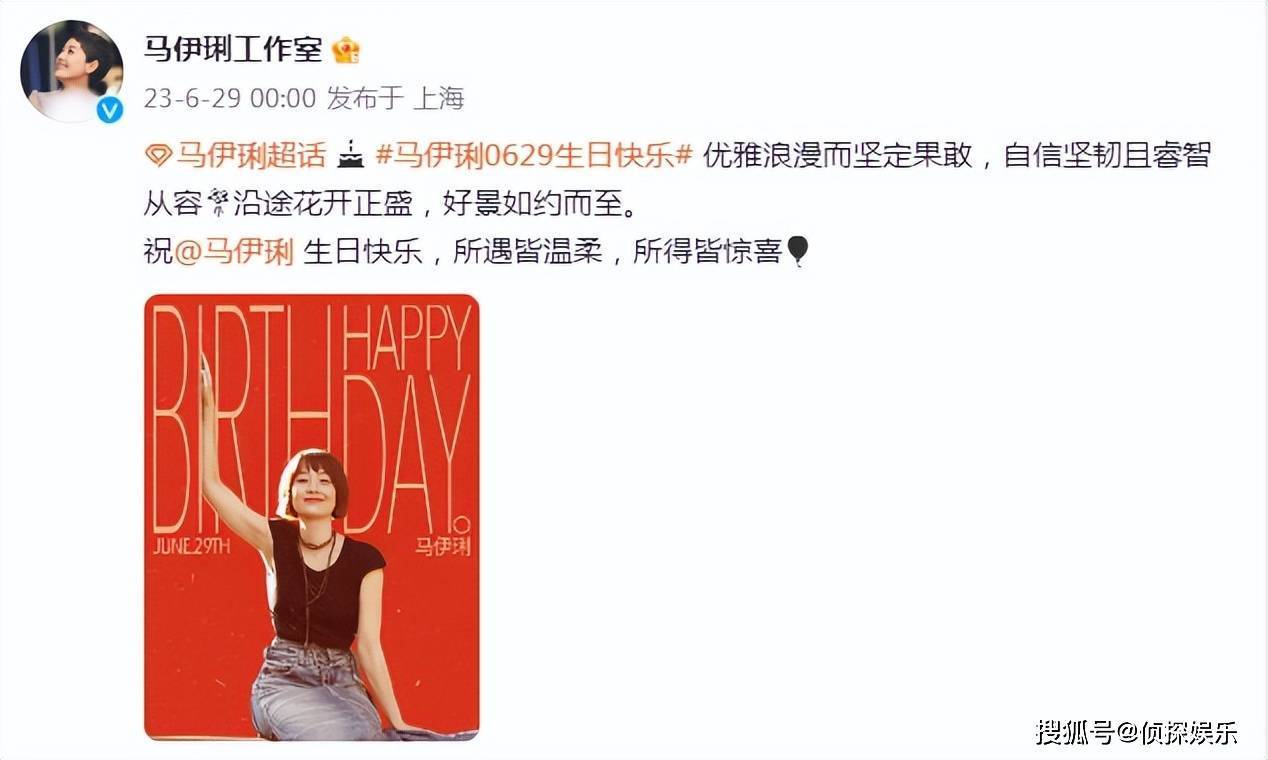The image size is (1268, 760).
Task: Click the flower emoji after 从容
Action: click(217, 204)
